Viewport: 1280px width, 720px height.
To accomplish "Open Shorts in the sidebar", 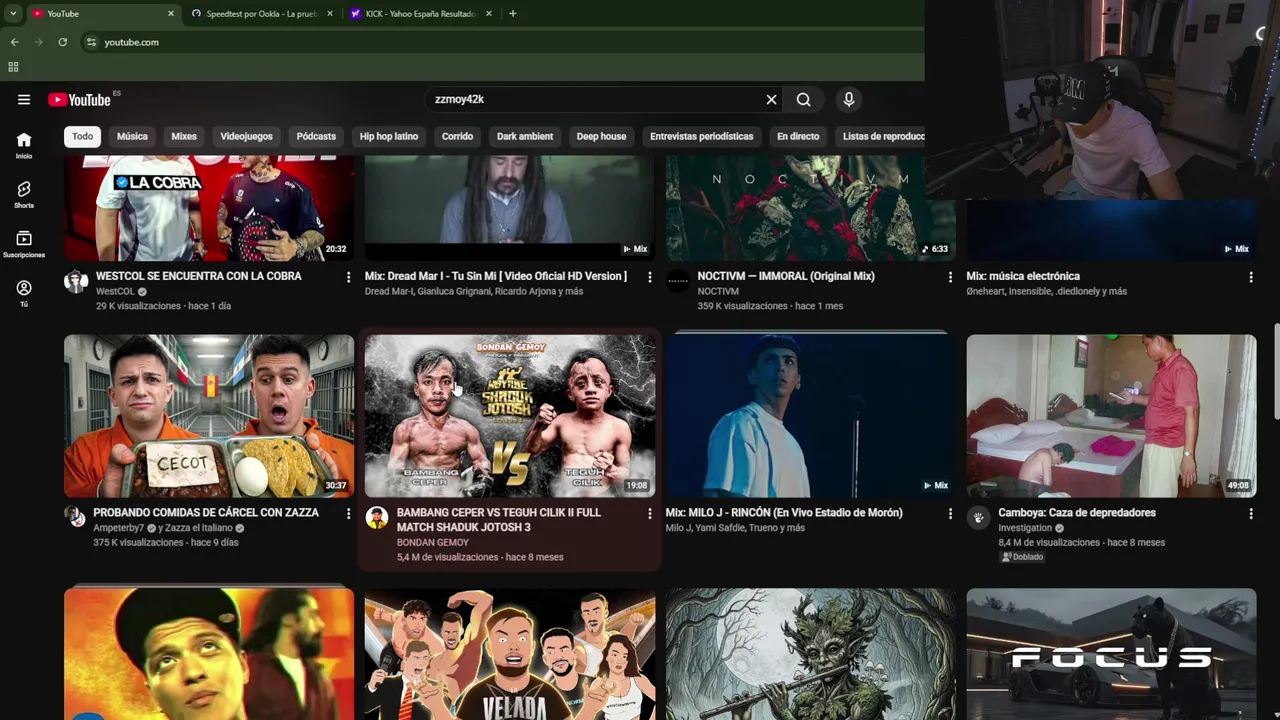I will point(24,195).
